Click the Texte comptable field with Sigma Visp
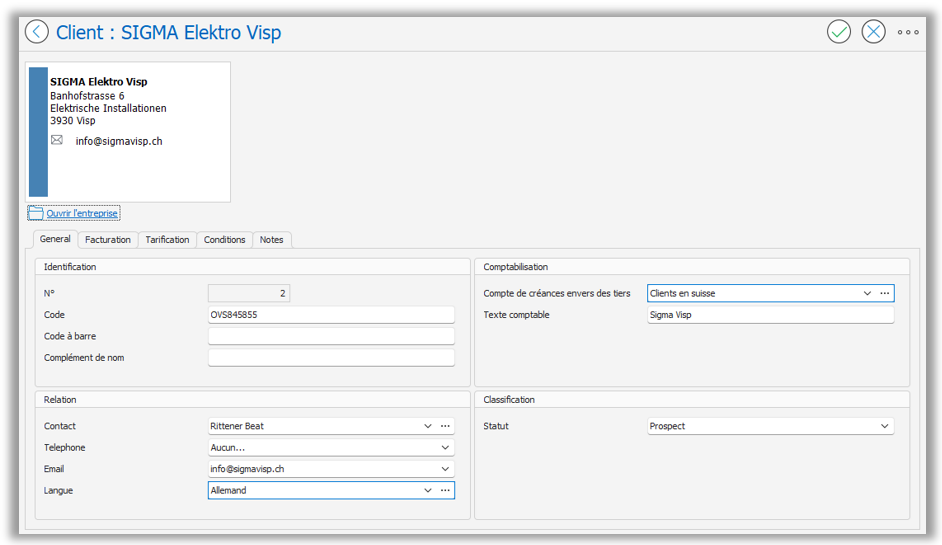942x545 pixels. [x=771, y=315]
